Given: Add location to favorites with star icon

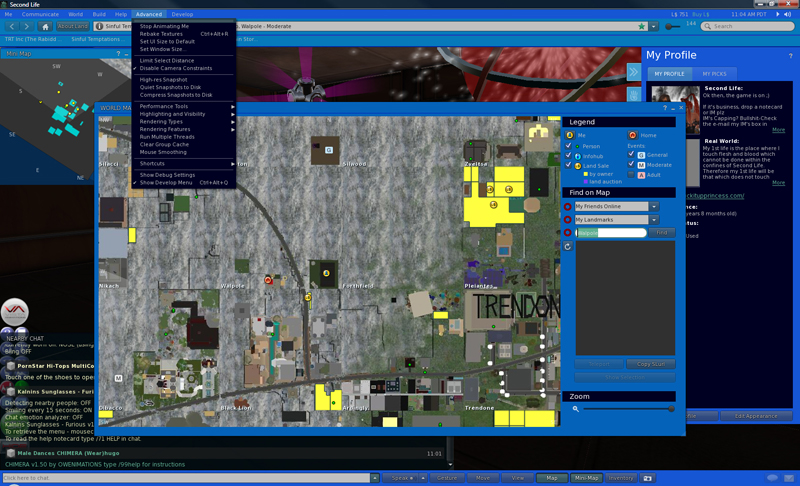Looking at the screenshot, I should [642, 27].
